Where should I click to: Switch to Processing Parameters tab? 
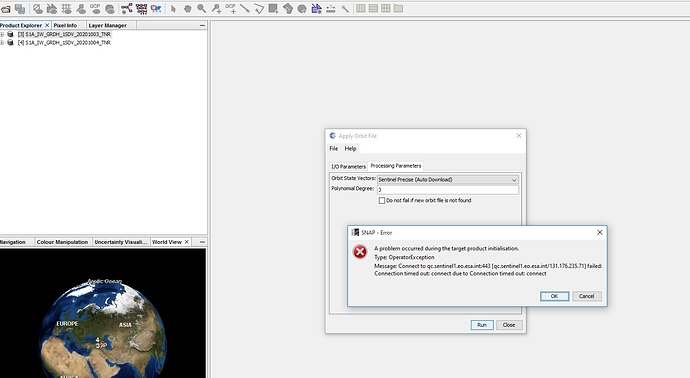(x=396, y=166)
